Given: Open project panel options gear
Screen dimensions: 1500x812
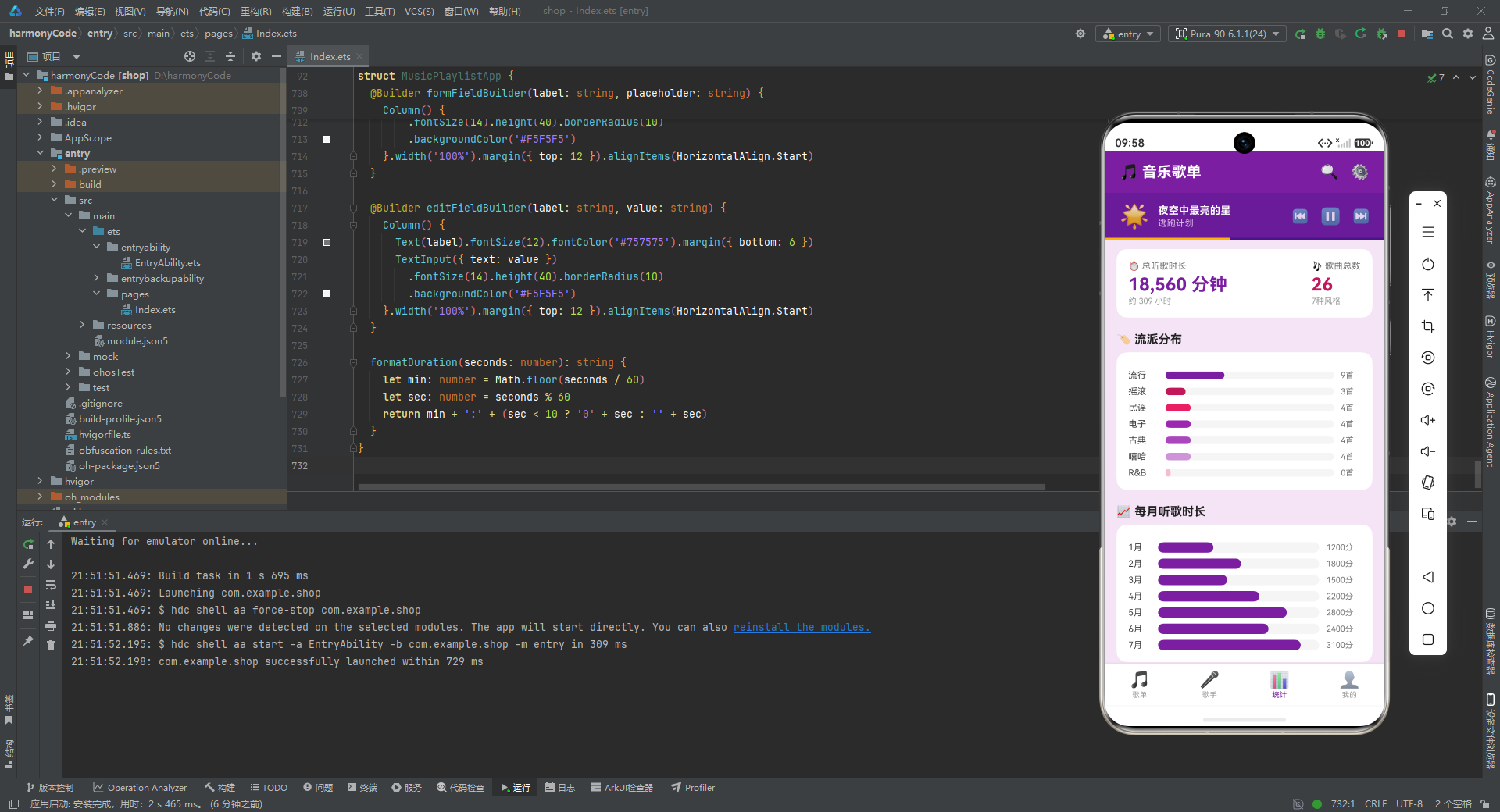Looking at the screenshot, I should [256, 56].
